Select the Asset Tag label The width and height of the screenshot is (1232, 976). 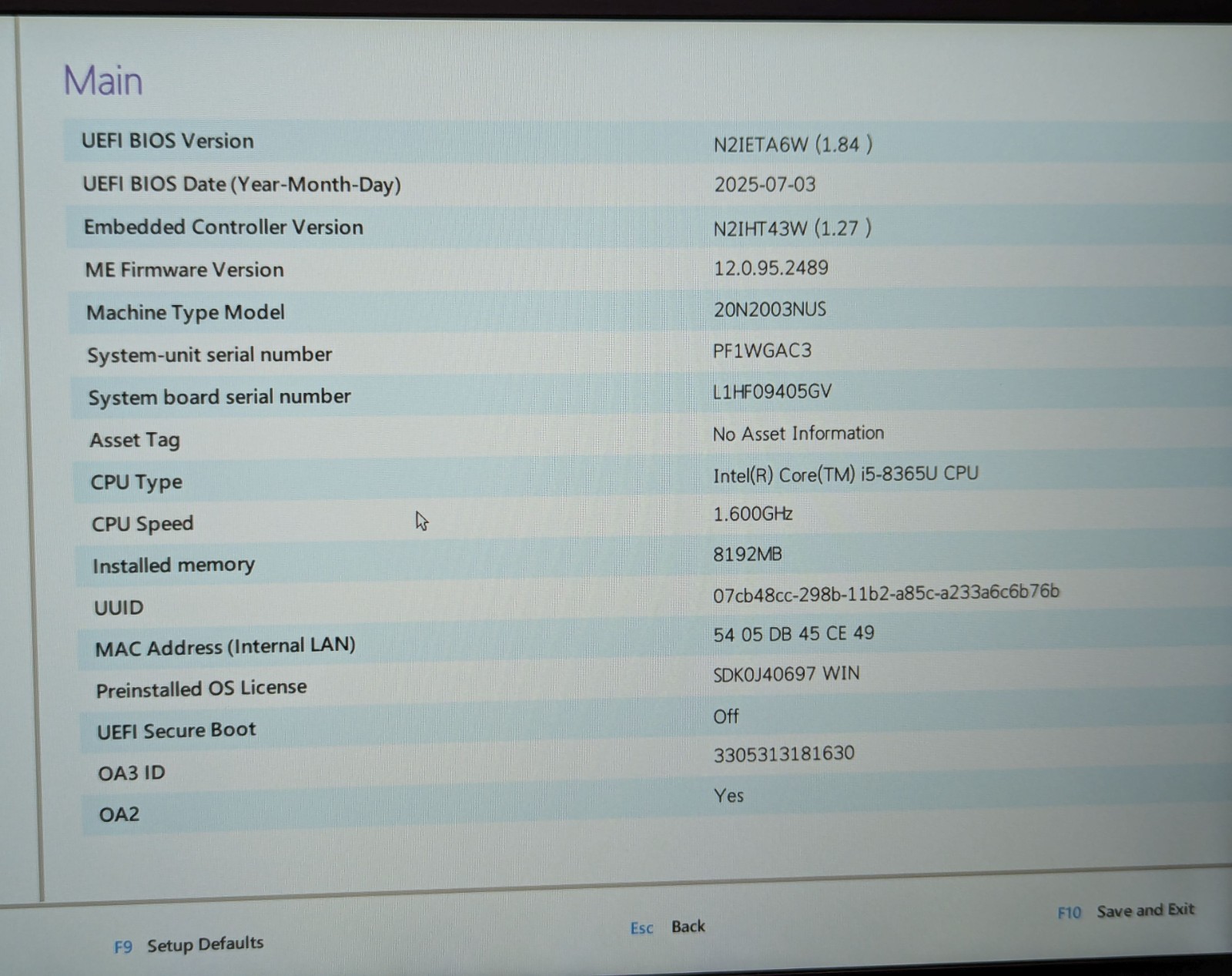point(135,440)
